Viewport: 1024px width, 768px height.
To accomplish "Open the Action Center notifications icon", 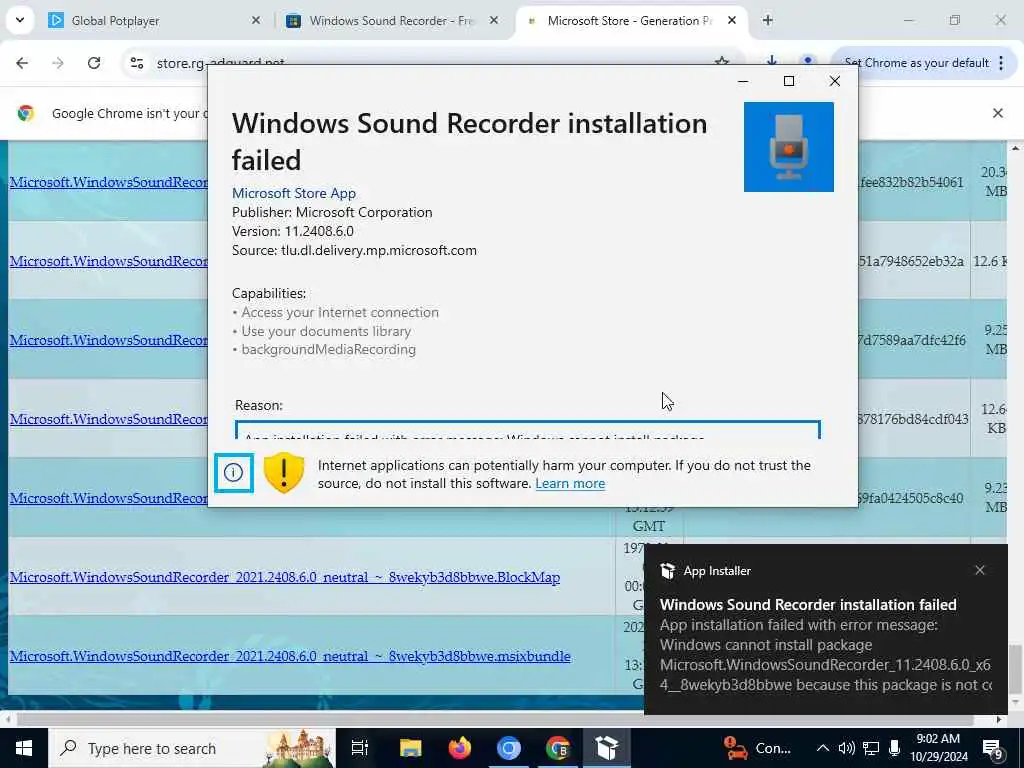I will 992,748.
